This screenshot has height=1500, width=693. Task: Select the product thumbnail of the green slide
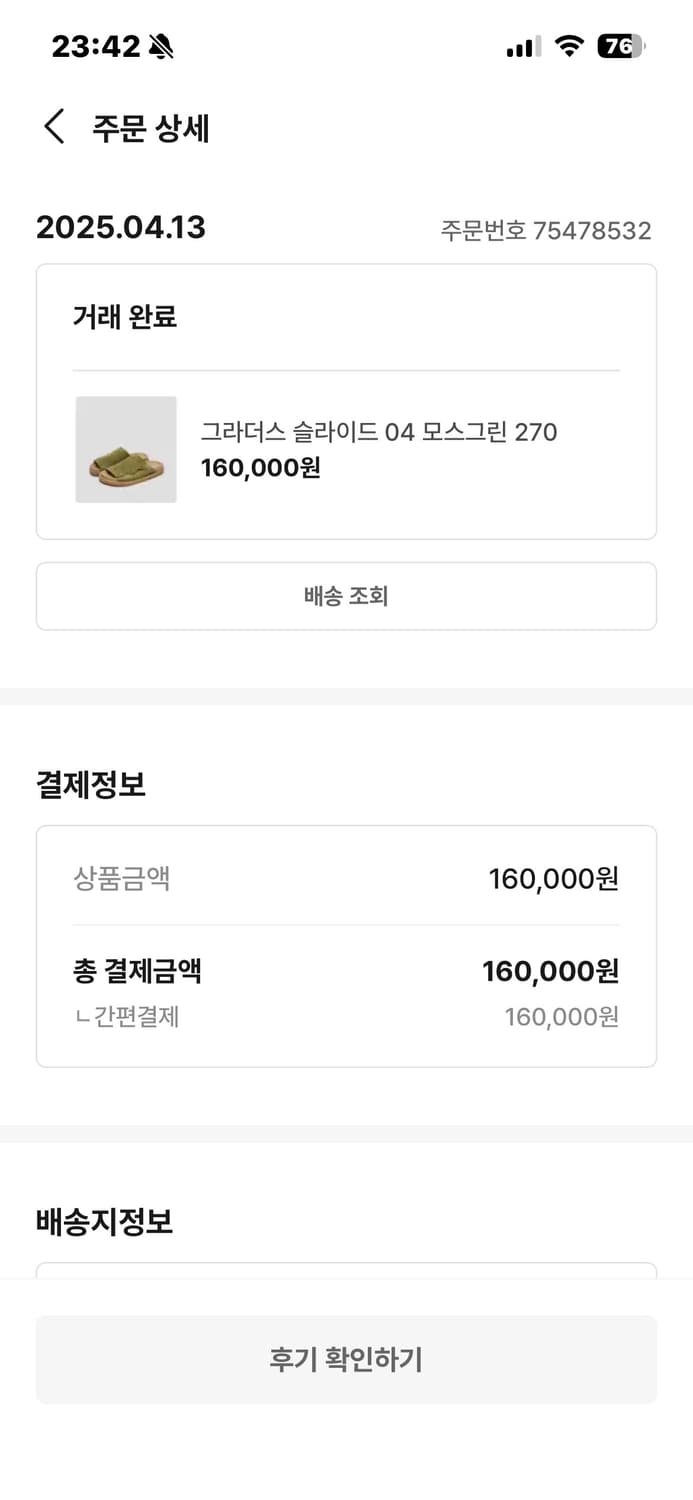[126, 450]
